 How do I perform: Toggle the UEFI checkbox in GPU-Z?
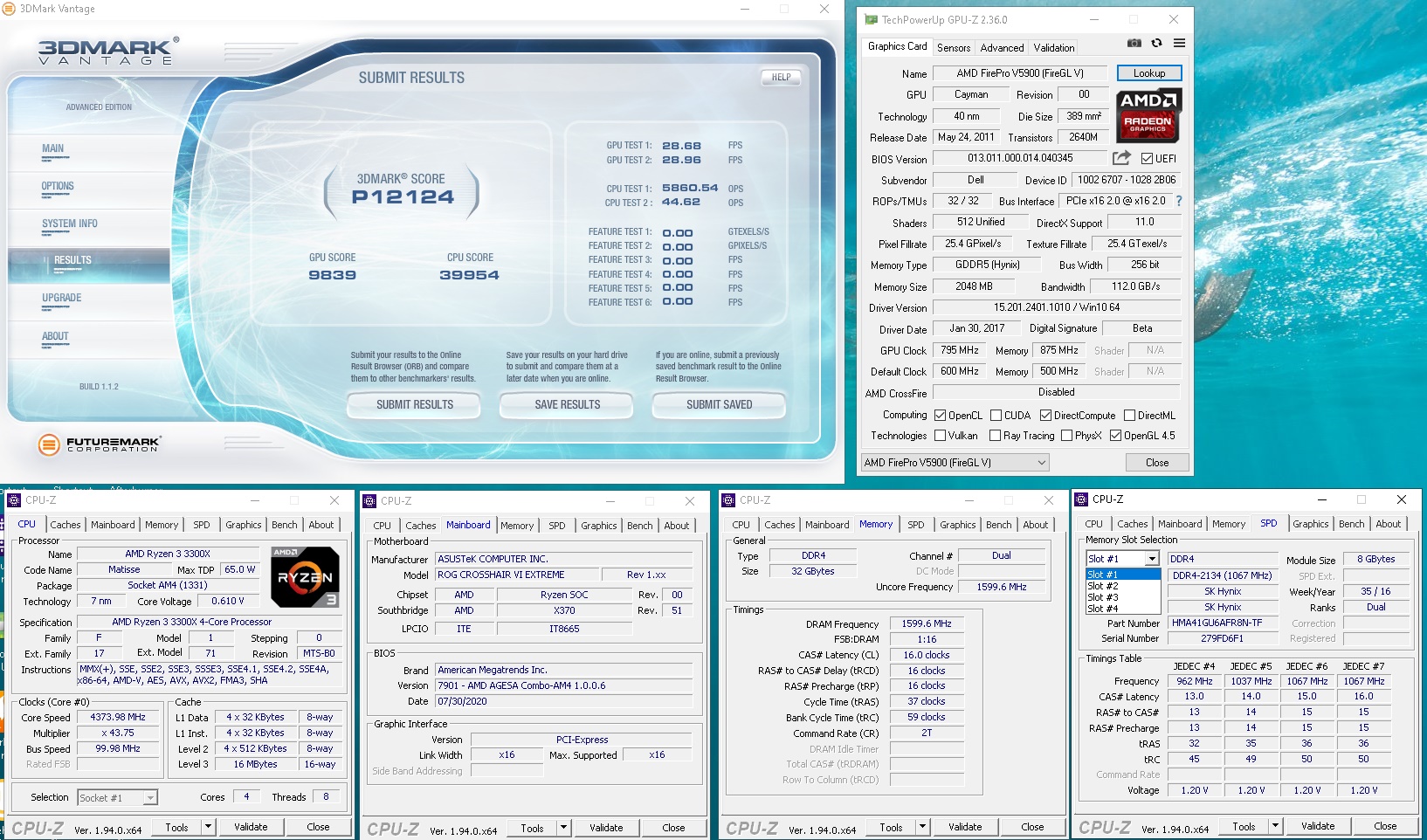[1148, 159]
